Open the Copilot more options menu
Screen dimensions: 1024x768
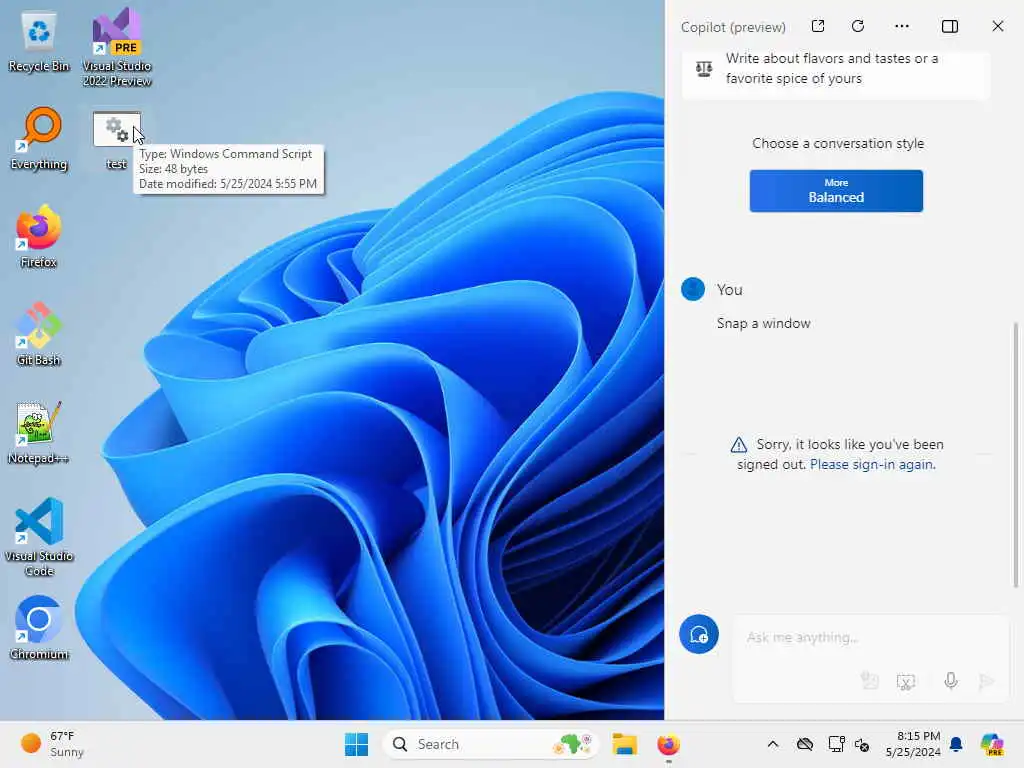tap(902, 26)
